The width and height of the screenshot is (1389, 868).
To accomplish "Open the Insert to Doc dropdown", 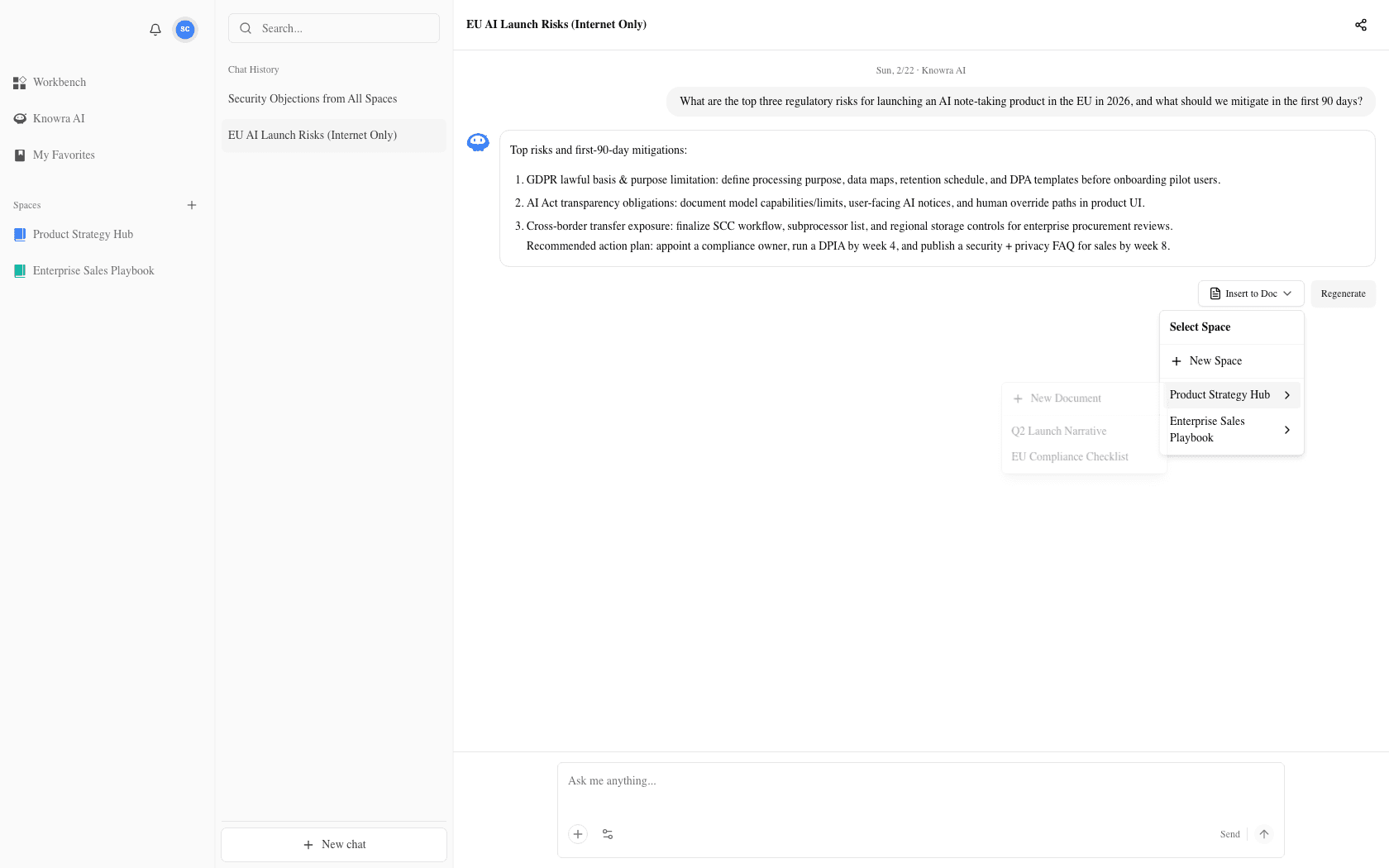I will [1250, 293].
